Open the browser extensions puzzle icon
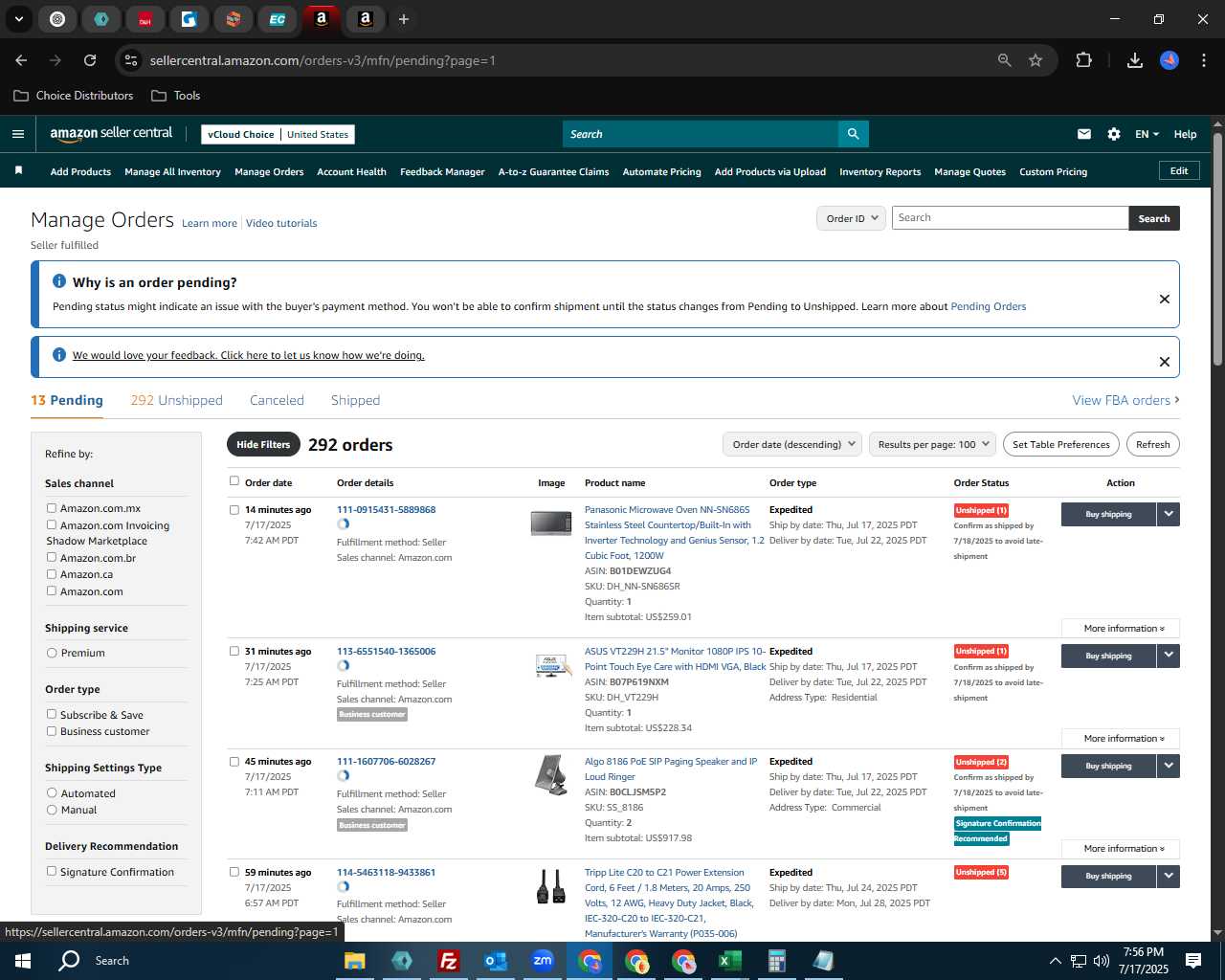This screenshot has width=1225, height=980. pos(1083,60)
